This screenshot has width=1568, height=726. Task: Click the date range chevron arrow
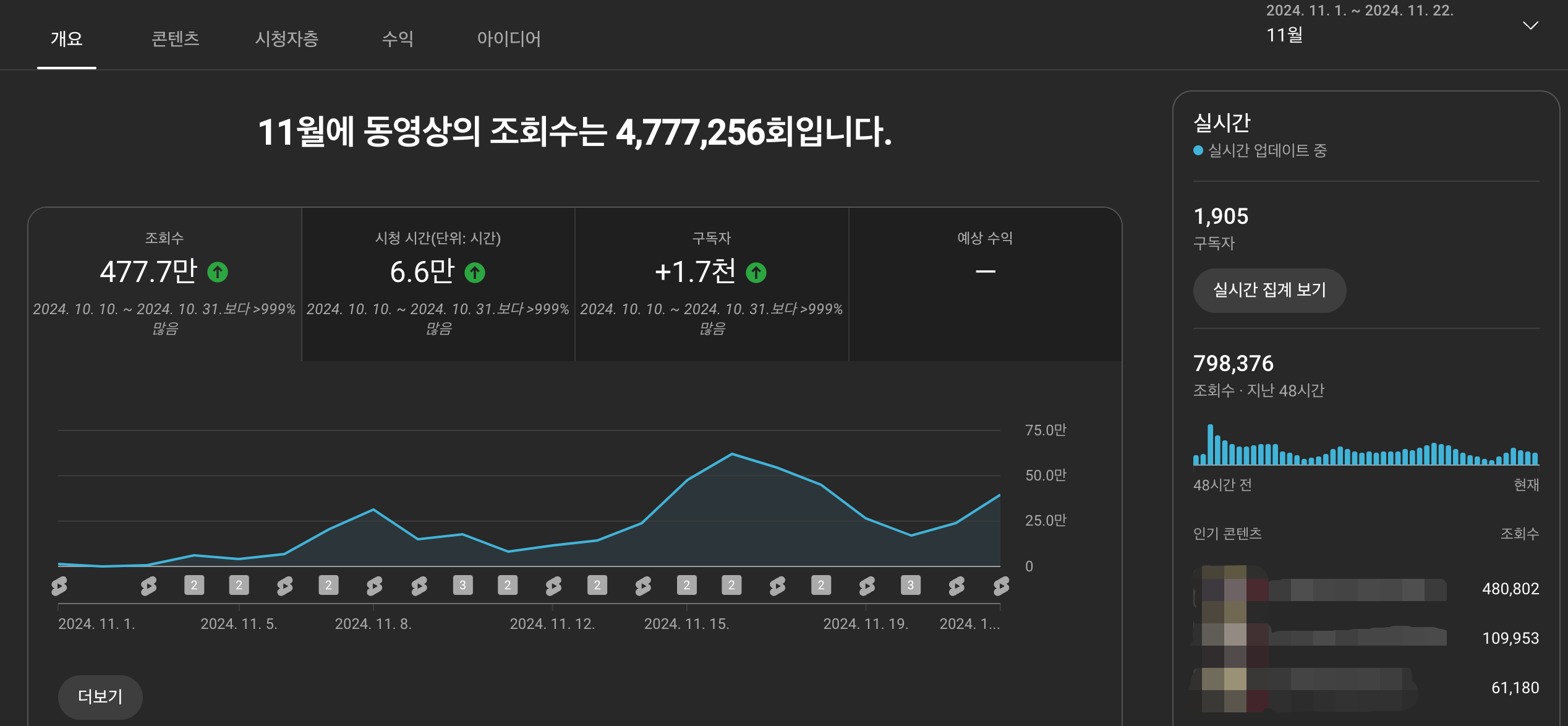click(x=1530, y=25)
